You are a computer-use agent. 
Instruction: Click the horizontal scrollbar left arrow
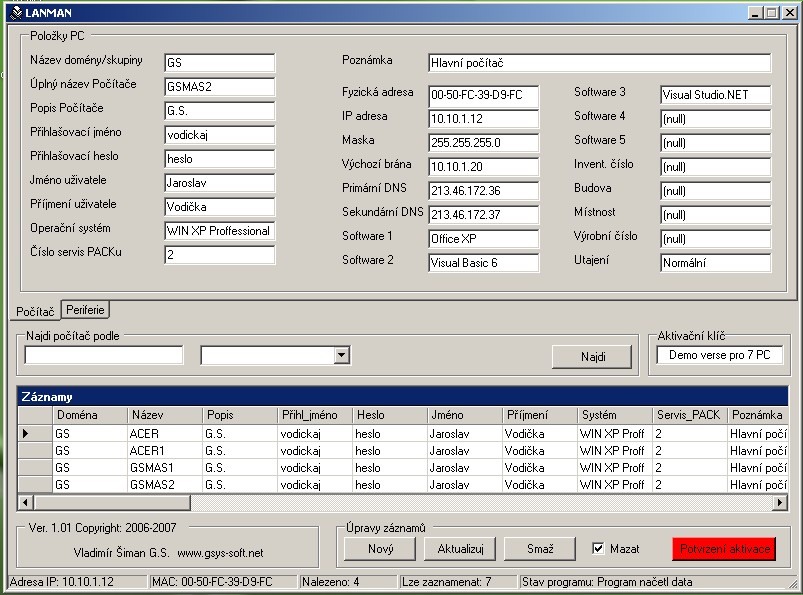pos(27,502)
